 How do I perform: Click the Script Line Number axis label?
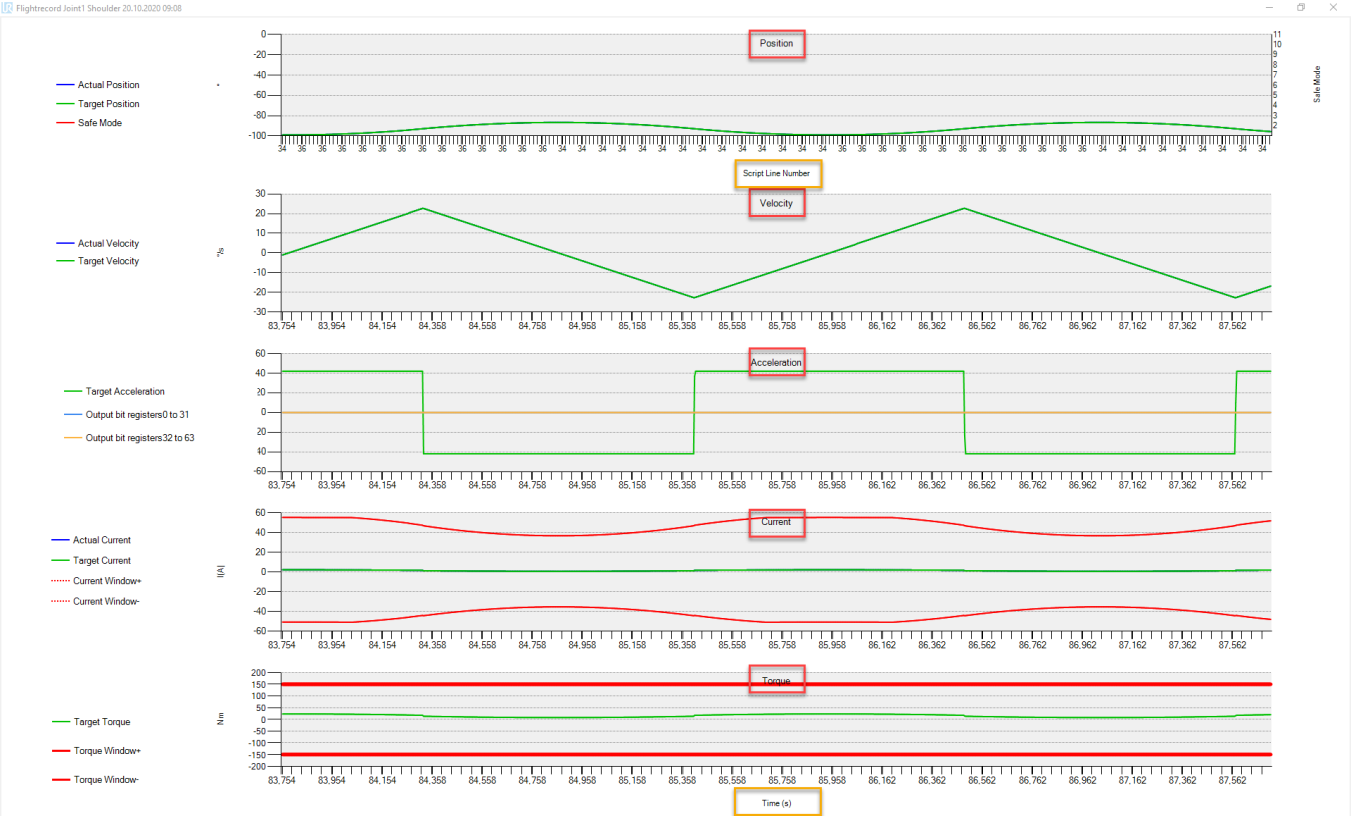[777, 174]
